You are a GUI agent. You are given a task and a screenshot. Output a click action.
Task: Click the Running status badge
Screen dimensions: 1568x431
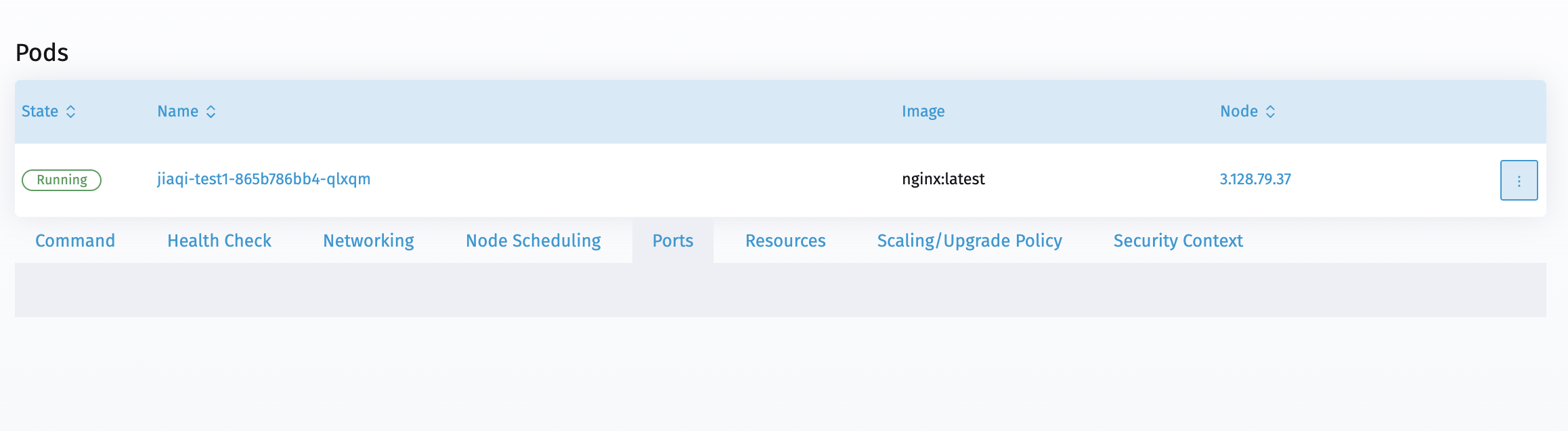(x=61, y=180)
